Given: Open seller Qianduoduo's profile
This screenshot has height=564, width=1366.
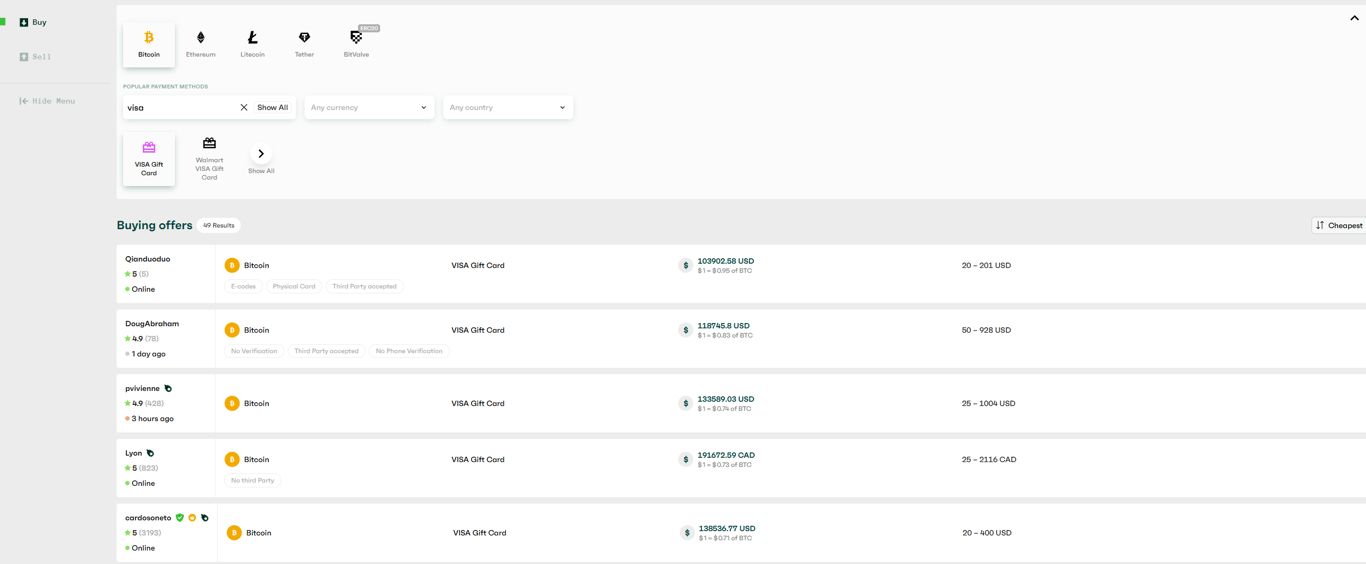Looking at the screenshot, I should pos(147,259).
